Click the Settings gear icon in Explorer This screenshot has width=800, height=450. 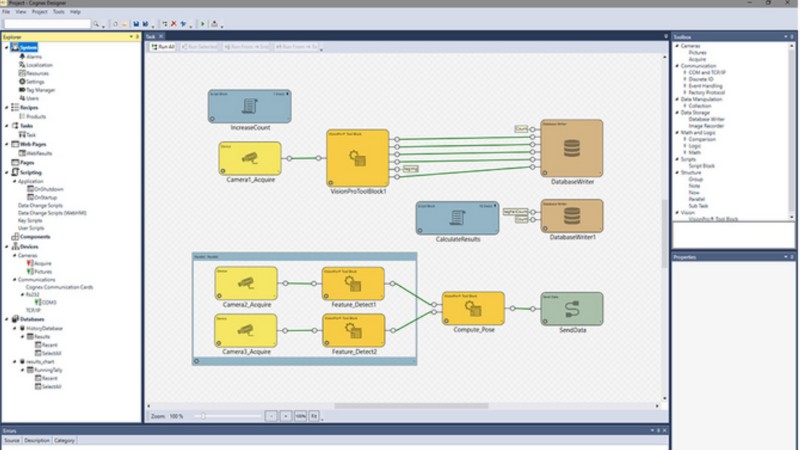(x=22, y=81)
